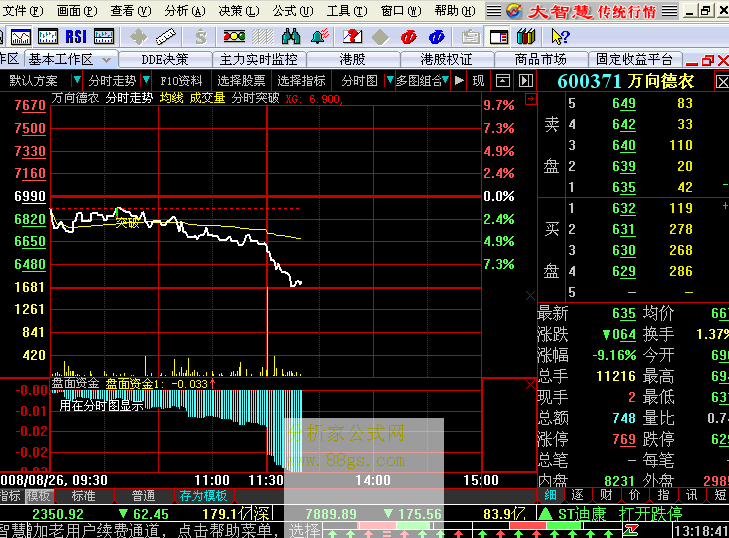Select the ruler measuring tool icon
729x538 pixels.
(x=166, y=36)
